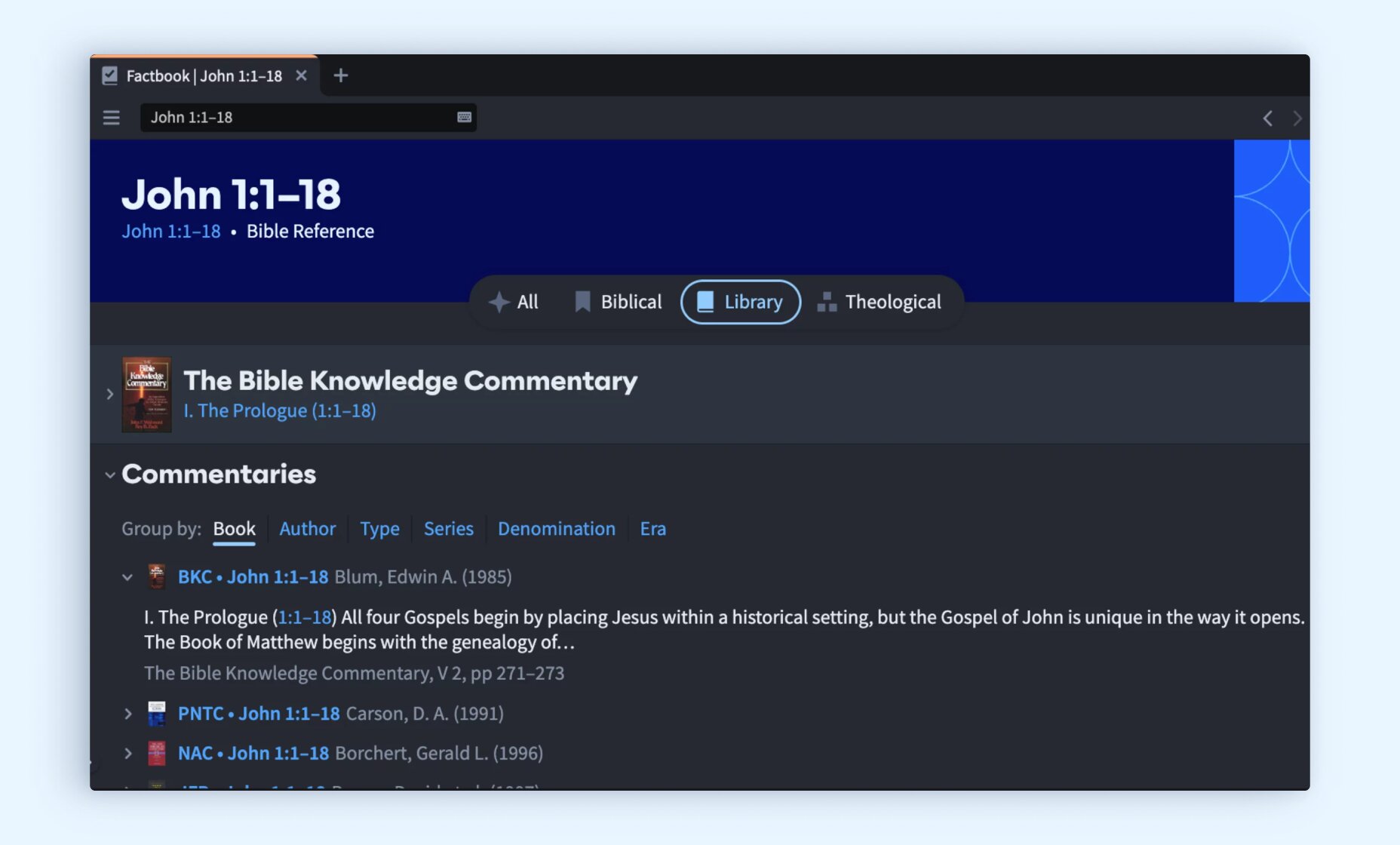The image size is (1400, 845).
Task: Click the large John 1:1–18 page title
Action: coord(231,194)
